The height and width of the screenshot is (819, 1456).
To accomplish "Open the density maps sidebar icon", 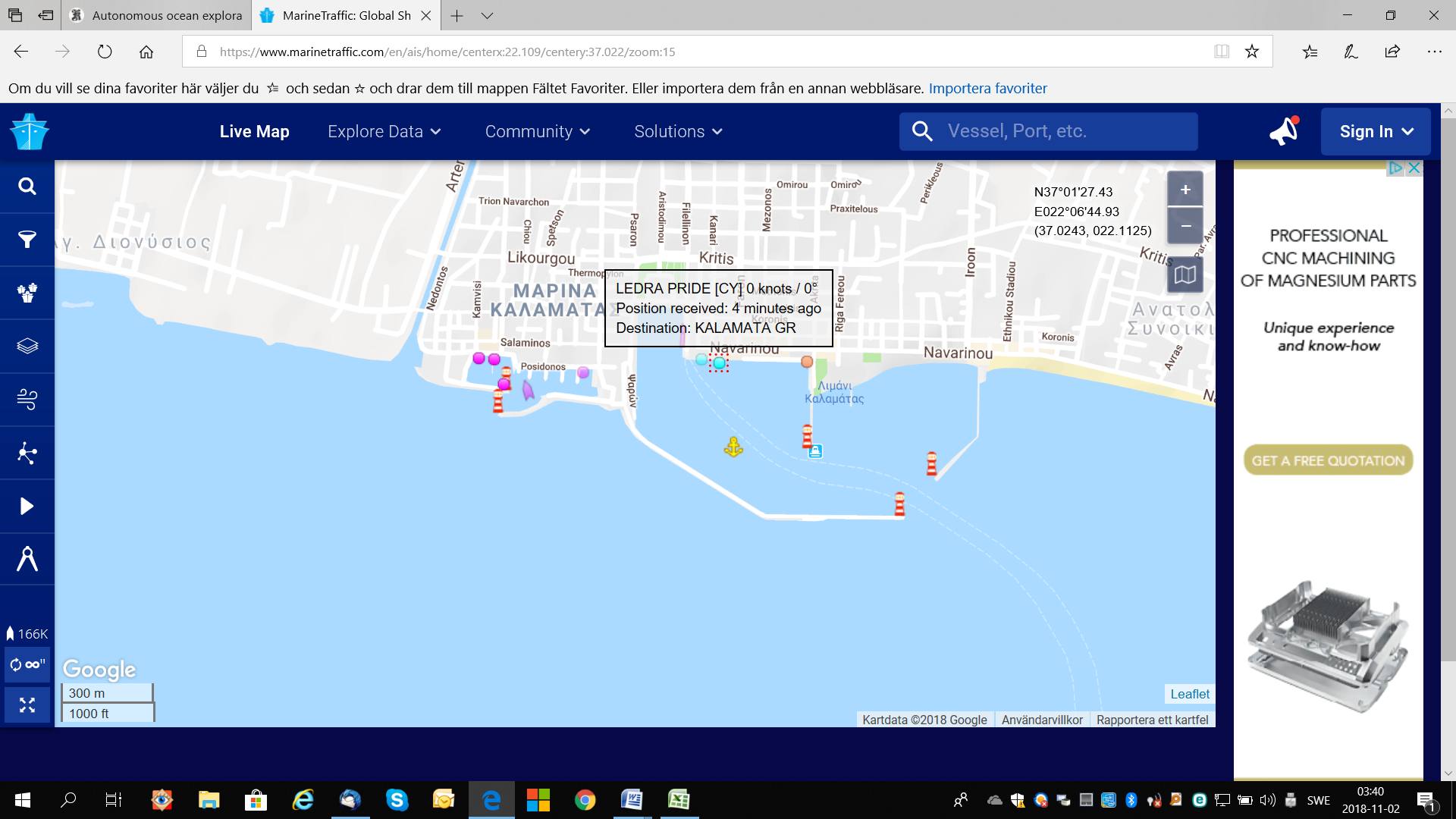I will pyautogui.click(x=27, y=453).
